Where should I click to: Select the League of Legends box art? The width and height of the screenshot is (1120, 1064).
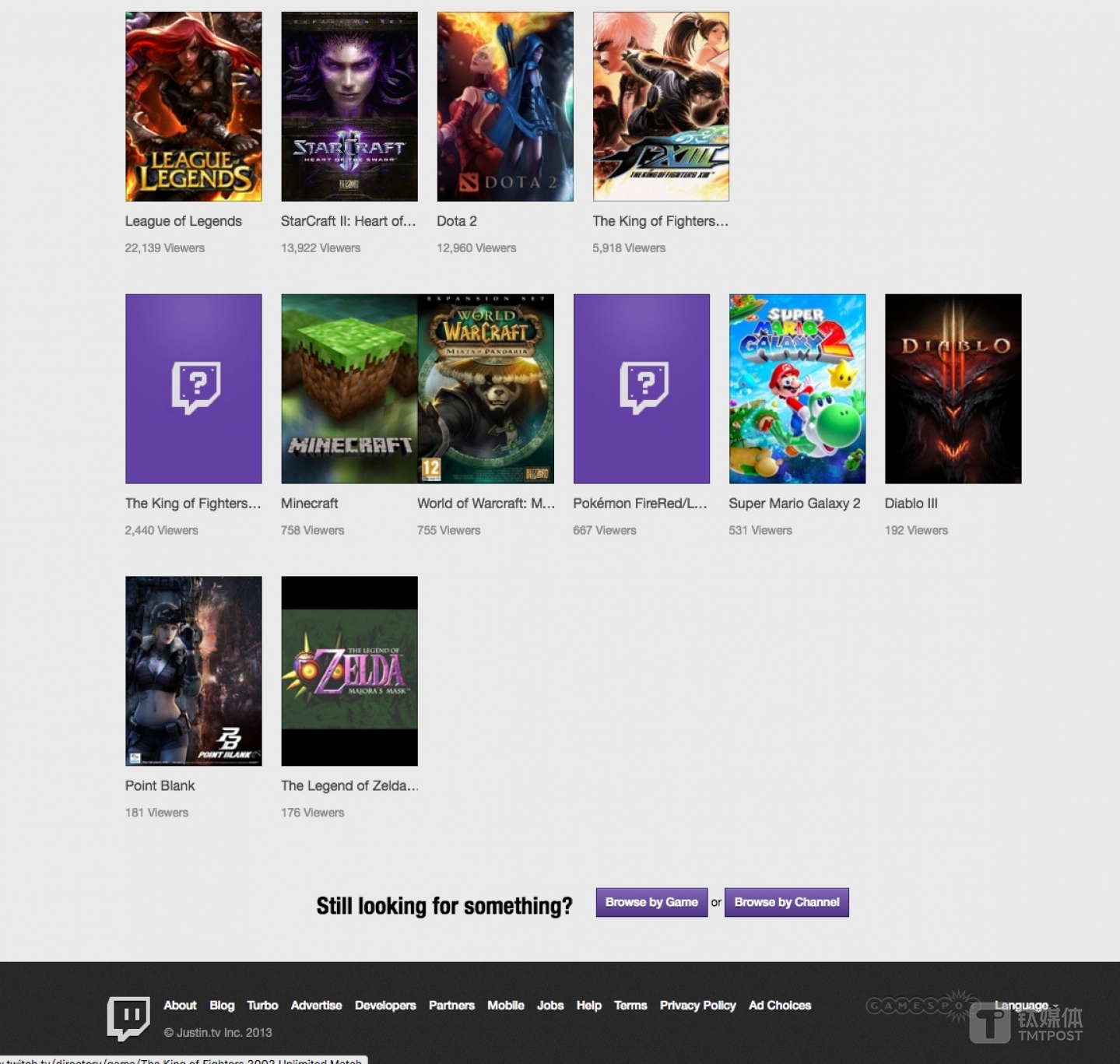click(193, 106)
